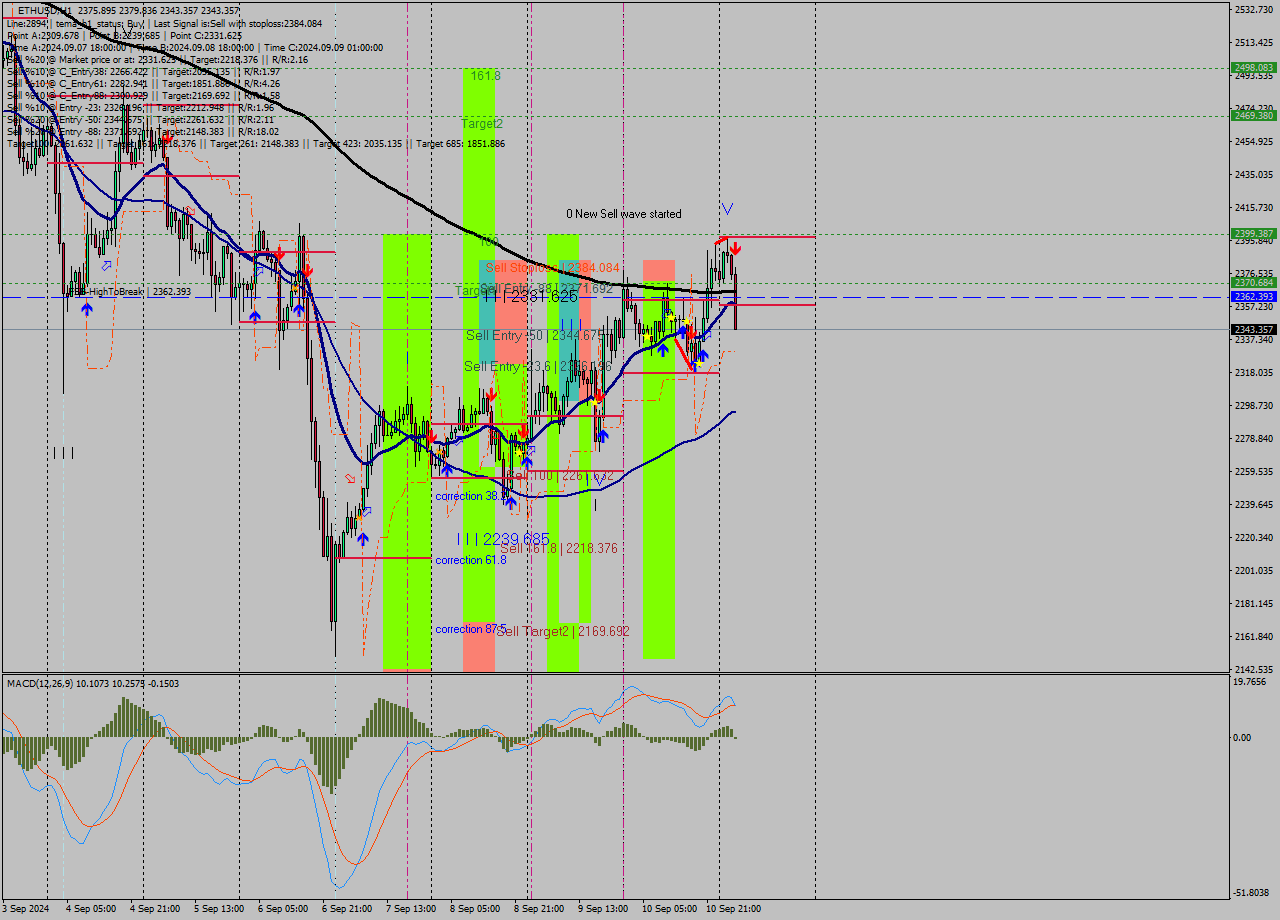This screenshot has height=920, width=1280.
Task: Click the blue V marker above the latest candles
Action: click(727, 208)
